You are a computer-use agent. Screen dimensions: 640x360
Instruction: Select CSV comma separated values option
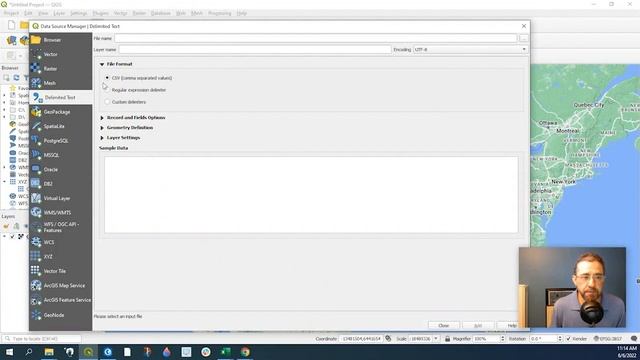(139, 78)
